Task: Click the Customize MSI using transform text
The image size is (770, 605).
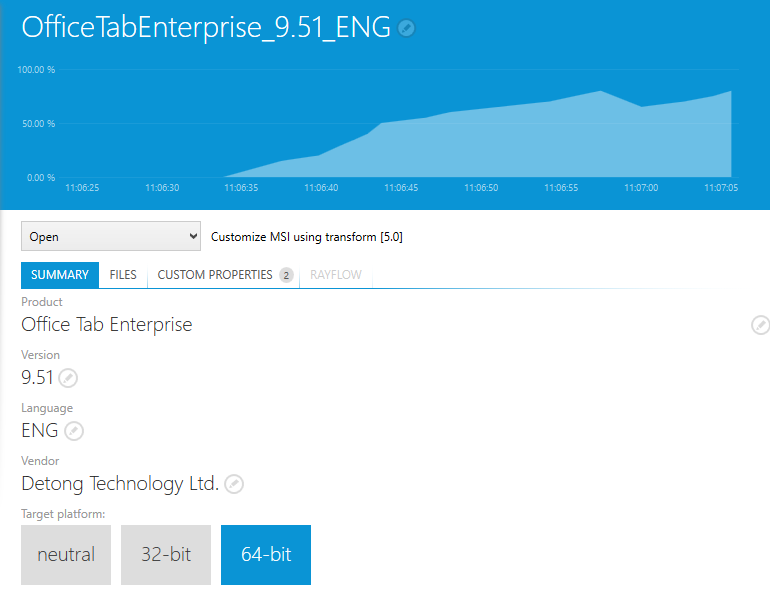Action: point(307,237)
